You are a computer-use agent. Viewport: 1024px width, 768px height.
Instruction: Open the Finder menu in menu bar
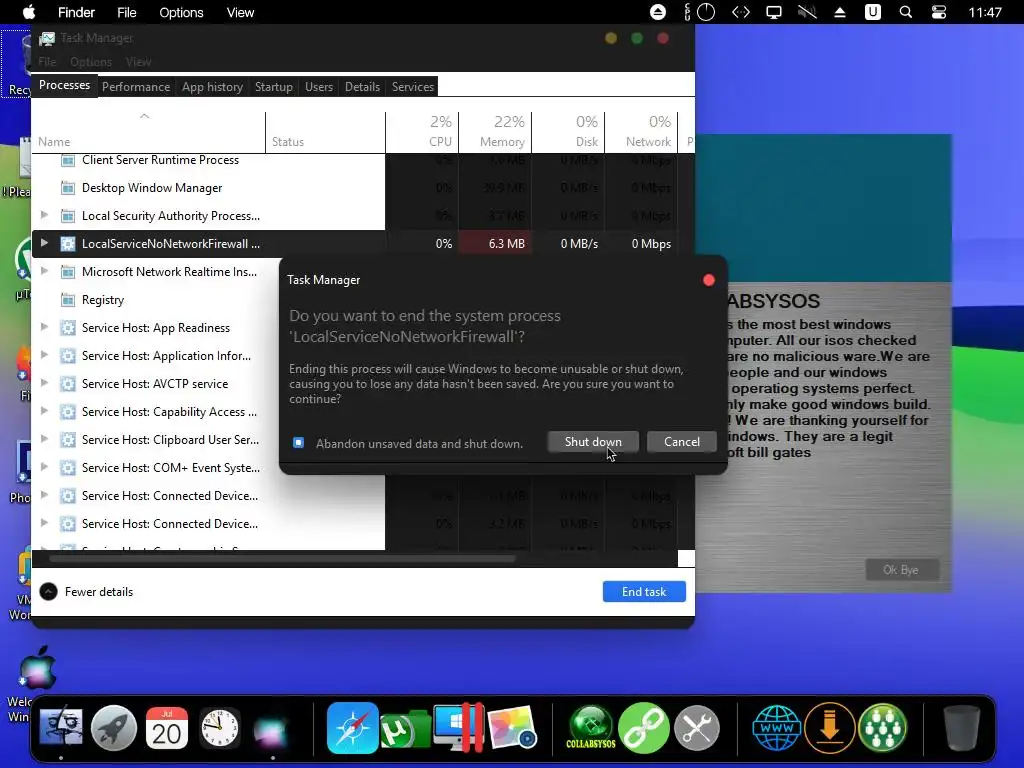(76, 12)
